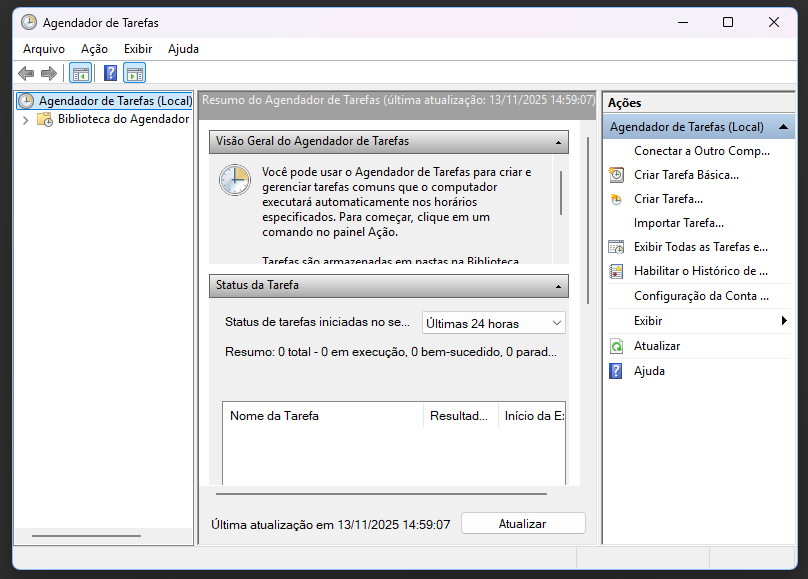The height and width of the screenshot is (579, 808).
Task: Open the Exibir menu in the menu bar
Action: tap(138, 48)
